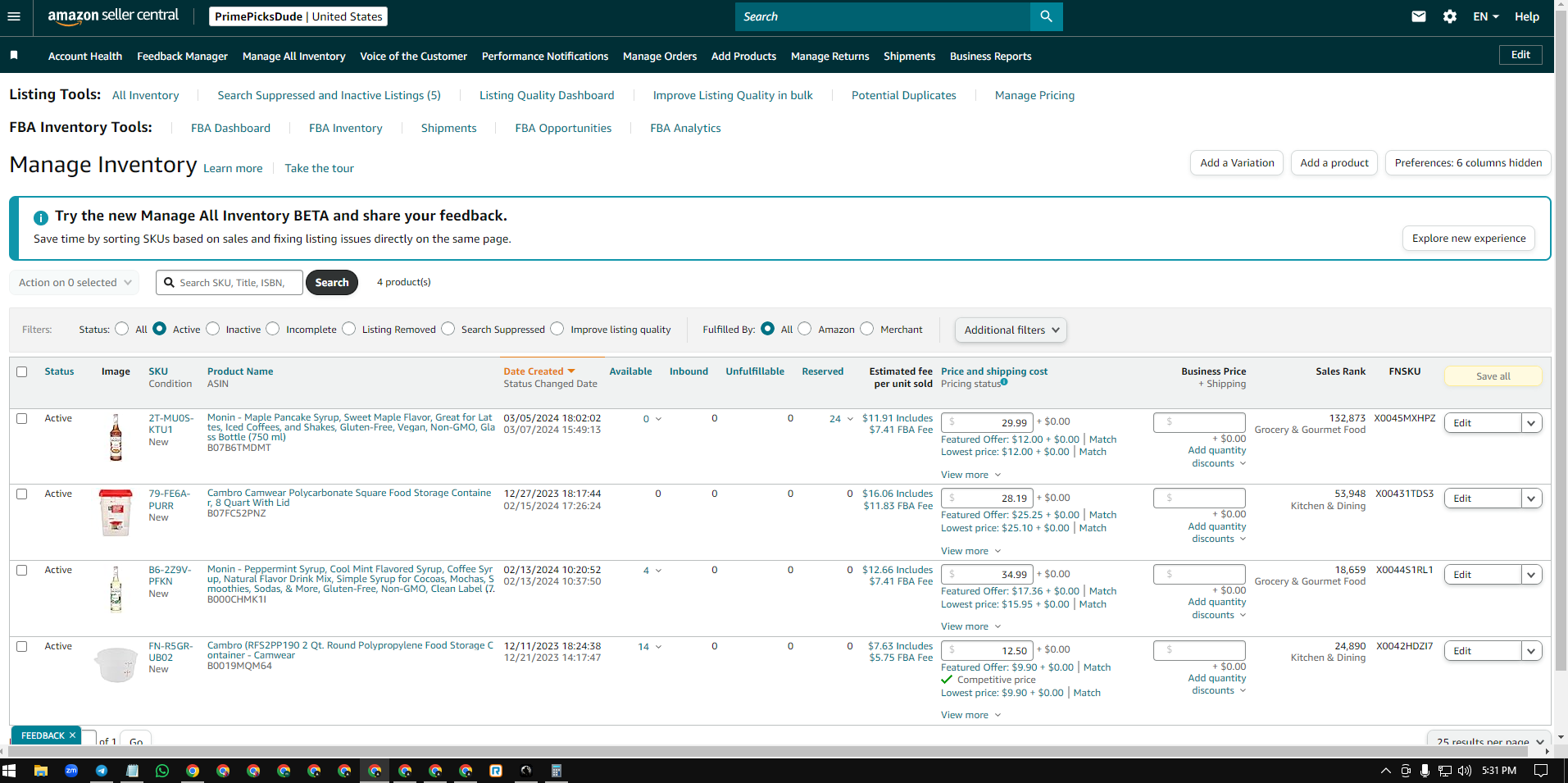The height and width of the screenshot is (783, 1568).
Task: Open Telegram from the taskbar
Action: coord(102,771)
